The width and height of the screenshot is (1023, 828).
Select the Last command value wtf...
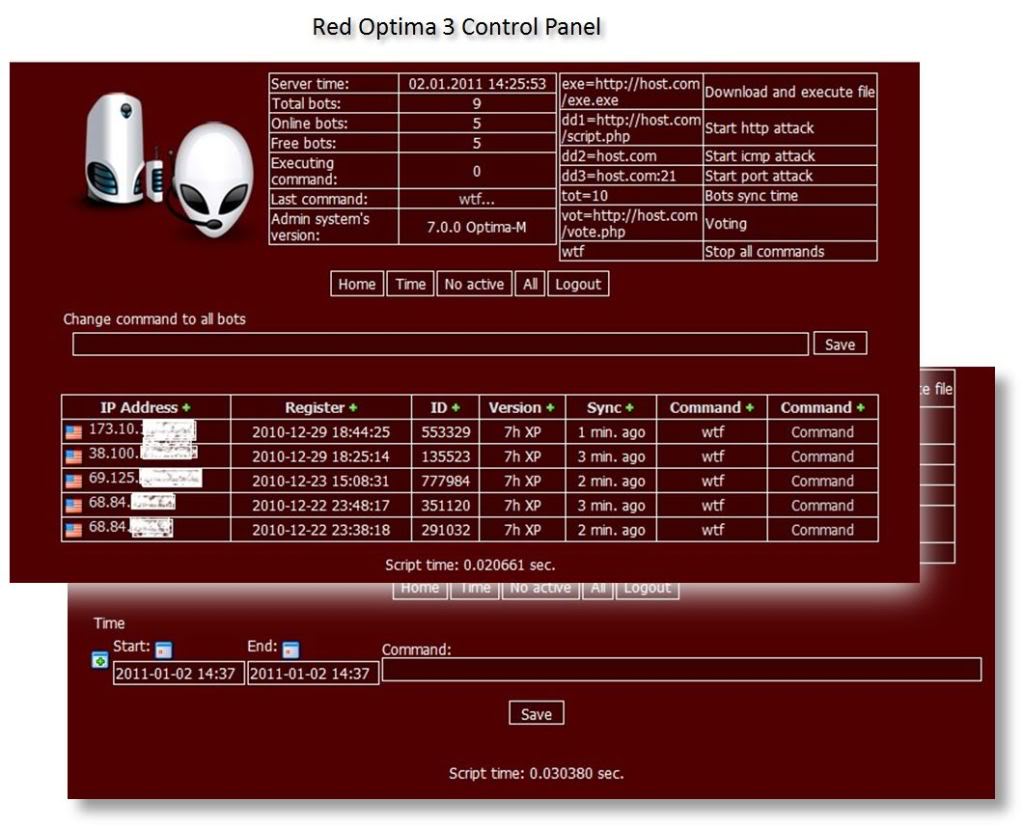click(x=477, y=199)
